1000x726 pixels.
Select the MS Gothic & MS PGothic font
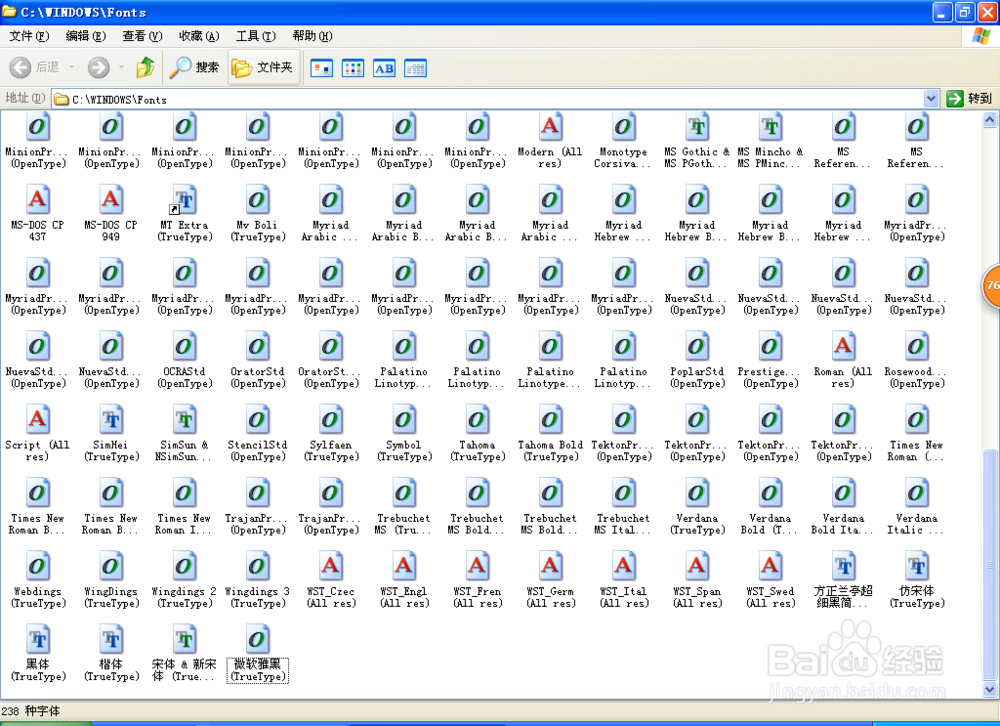[696, 126]
